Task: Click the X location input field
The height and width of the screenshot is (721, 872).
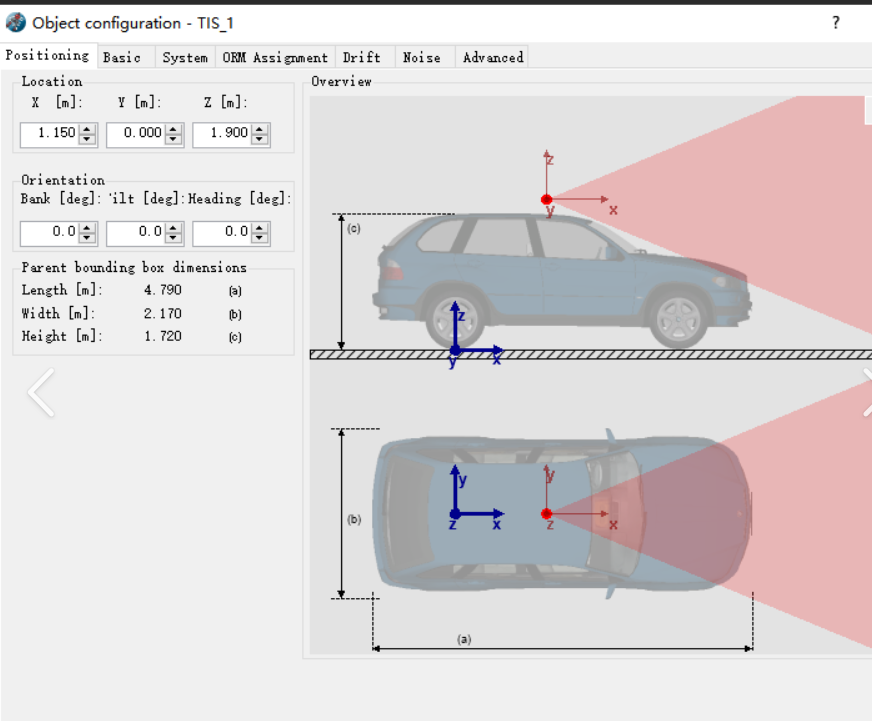Action: tap(49, 134)
